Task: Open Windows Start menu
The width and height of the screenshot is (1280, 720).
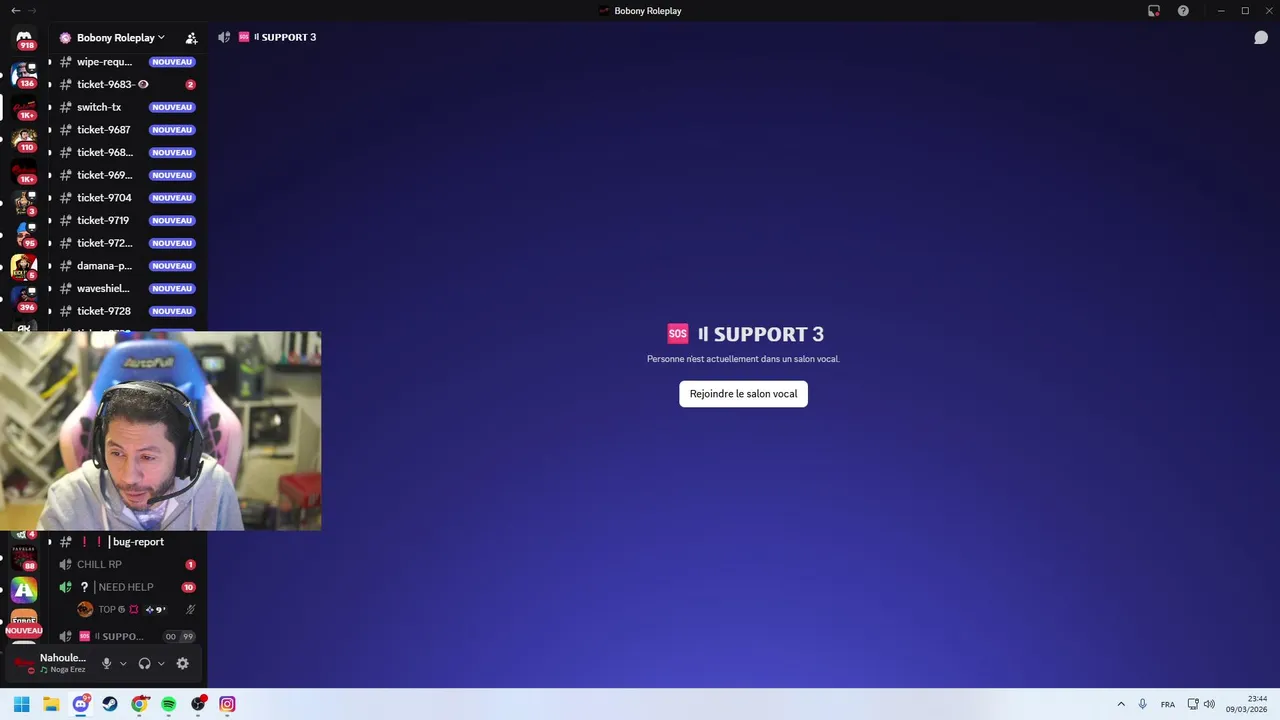Action: 21,704
